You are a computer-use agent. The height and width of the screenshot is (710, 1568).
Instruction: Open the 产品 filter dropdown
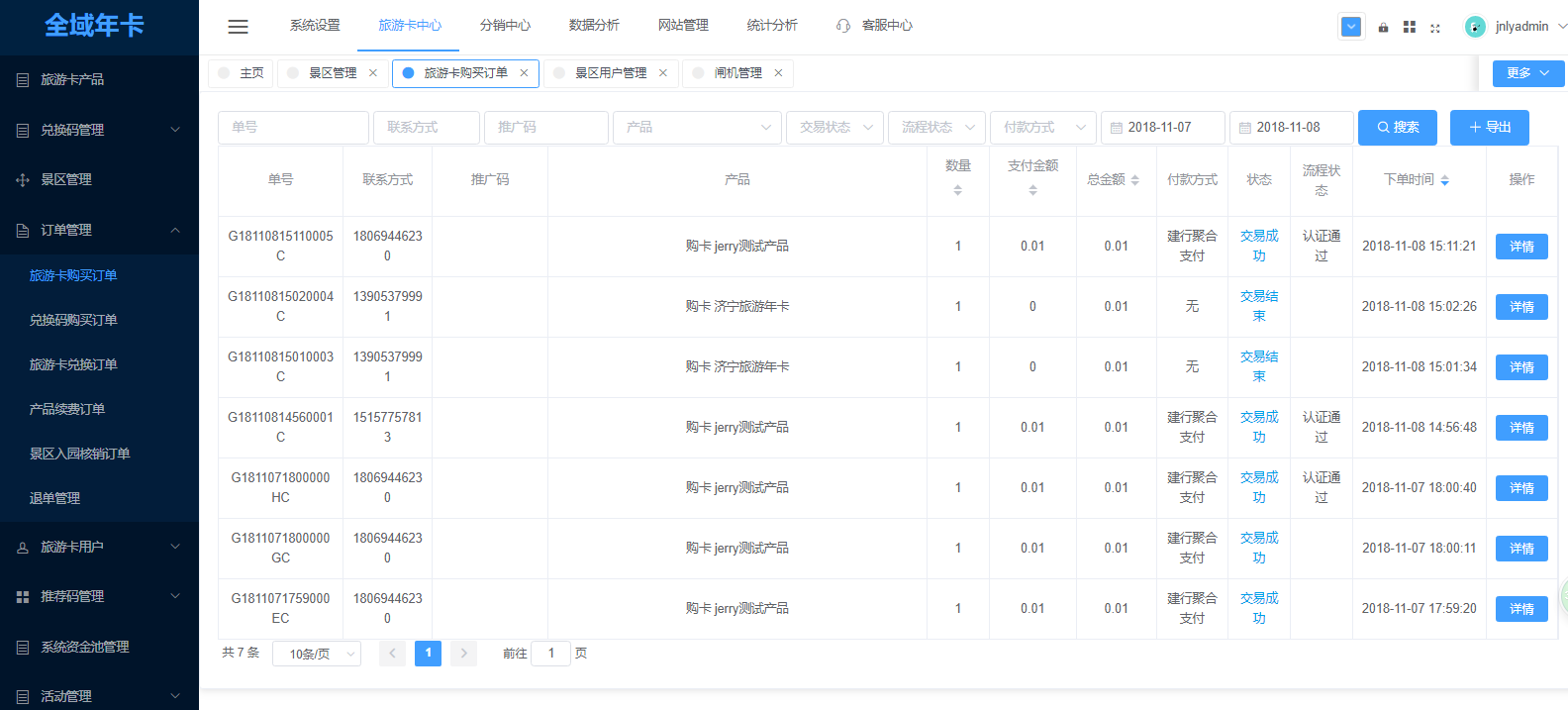pos(696,128)
